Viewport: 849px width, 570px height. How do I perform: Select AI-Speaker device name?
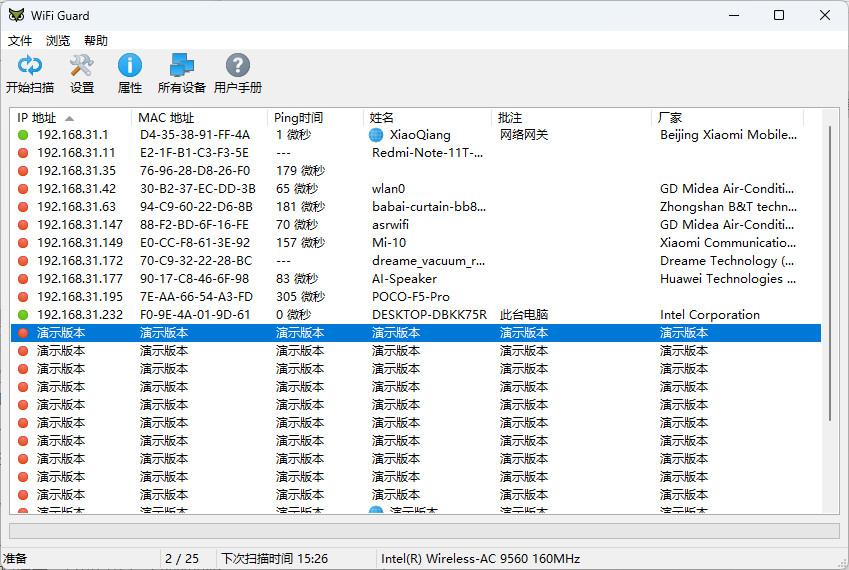pos(404,279)
